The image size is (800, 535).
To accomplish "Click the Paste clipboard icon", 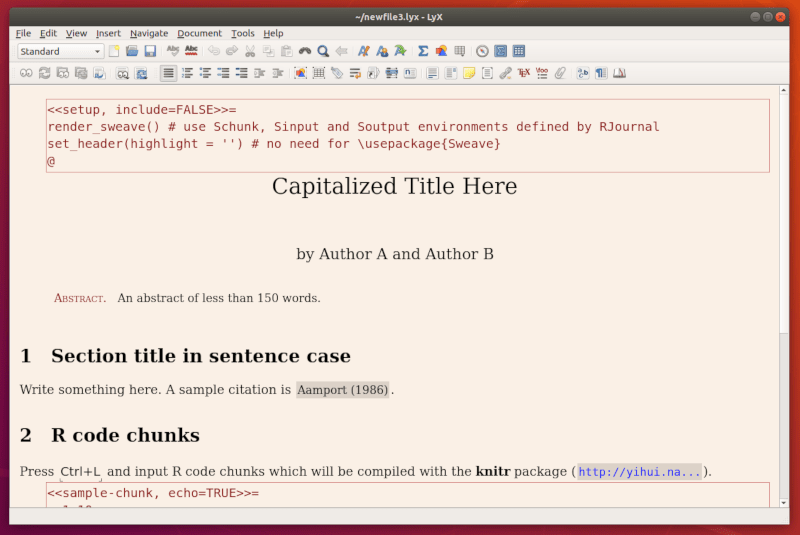I will point(287,51).
